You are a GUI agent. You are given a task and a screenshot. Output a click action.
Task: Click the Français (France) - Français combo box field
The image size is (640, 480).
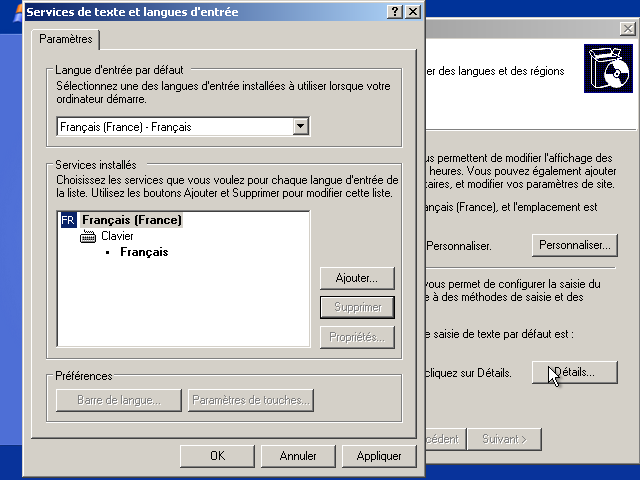pyautogui.click(x=174, y=127)
